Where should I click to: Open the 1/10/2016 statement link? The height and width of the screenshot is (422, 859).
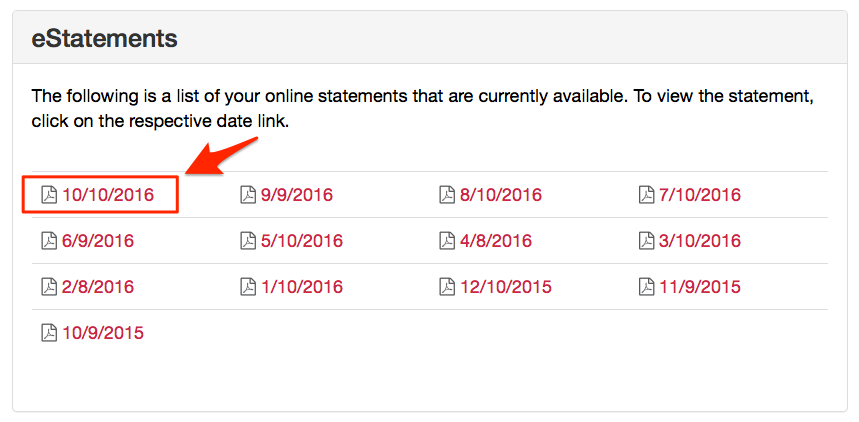click(302, 287)
